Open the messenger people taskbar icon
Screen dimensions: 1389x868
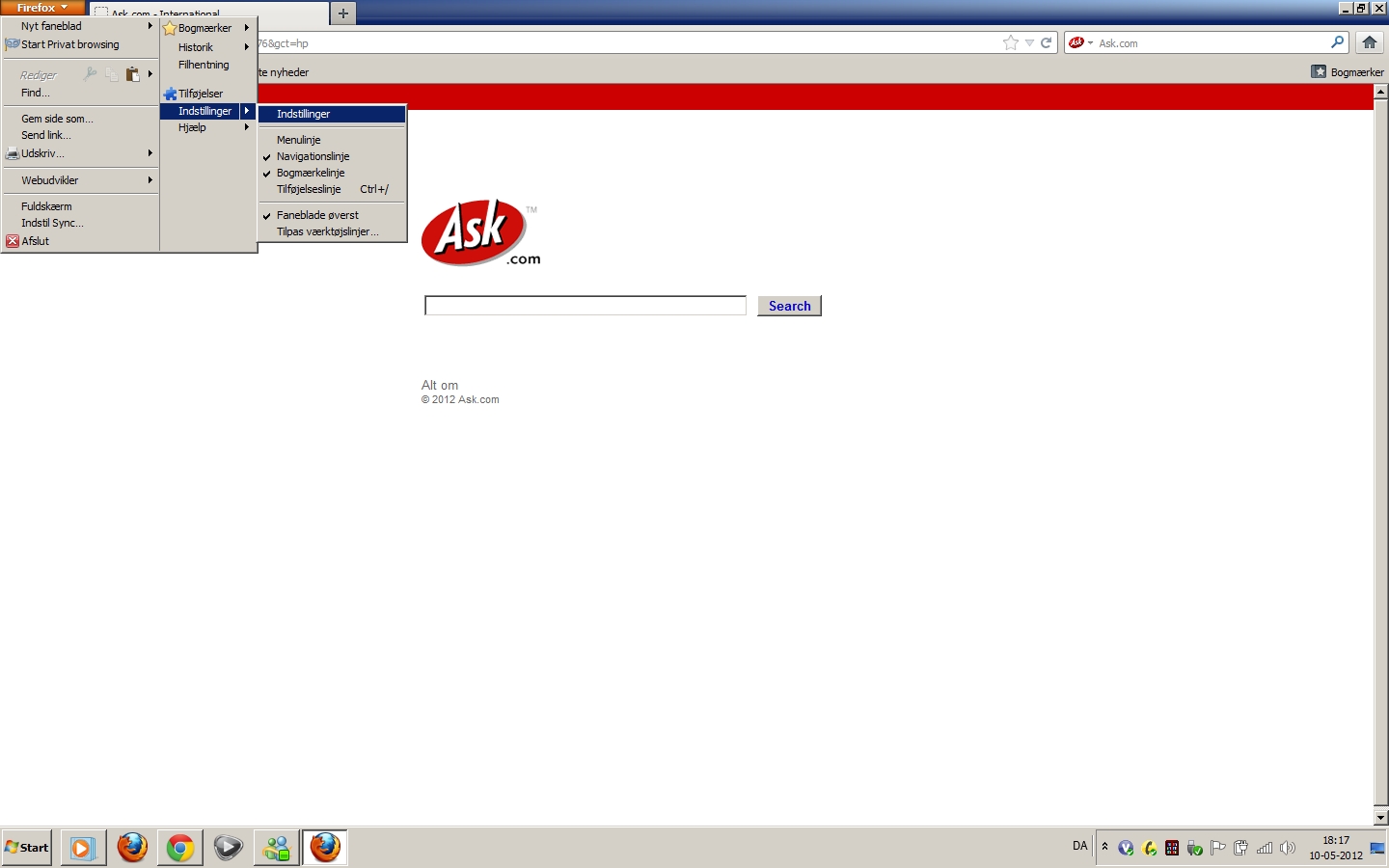[277, 848]
